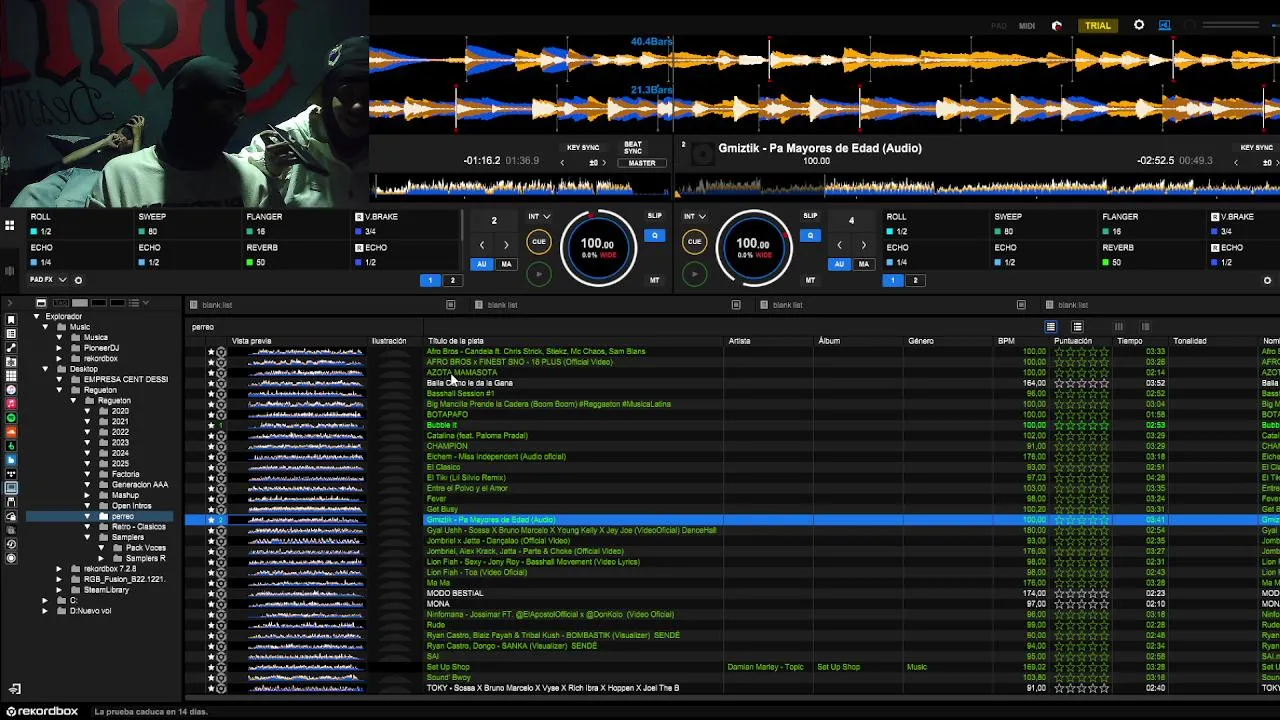Expand the rekordbox 7.2.8 folder
This screenshot has height=720, width=1280.
59,569
